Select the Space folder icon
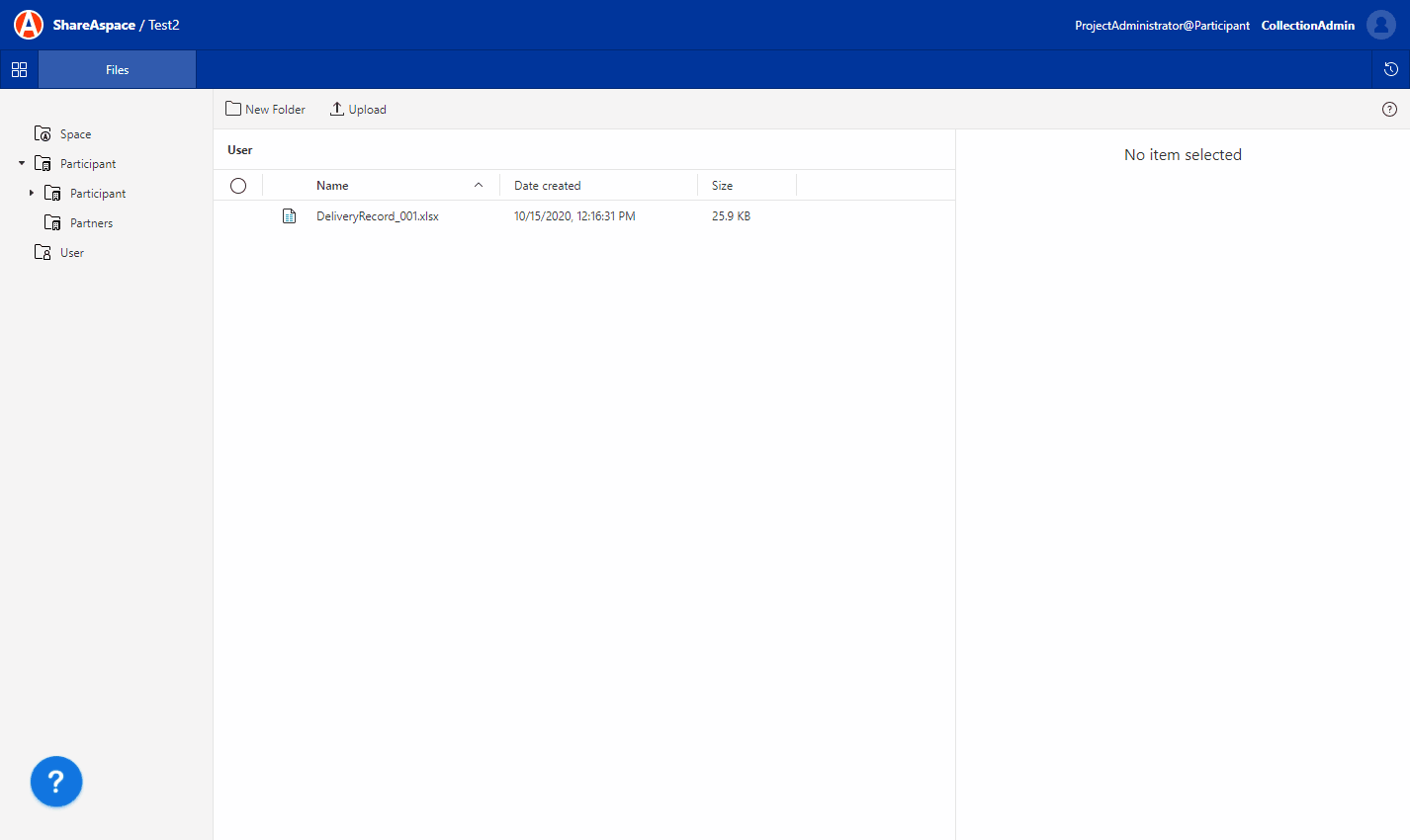1410x840 pixels. (x=44, y=133)
